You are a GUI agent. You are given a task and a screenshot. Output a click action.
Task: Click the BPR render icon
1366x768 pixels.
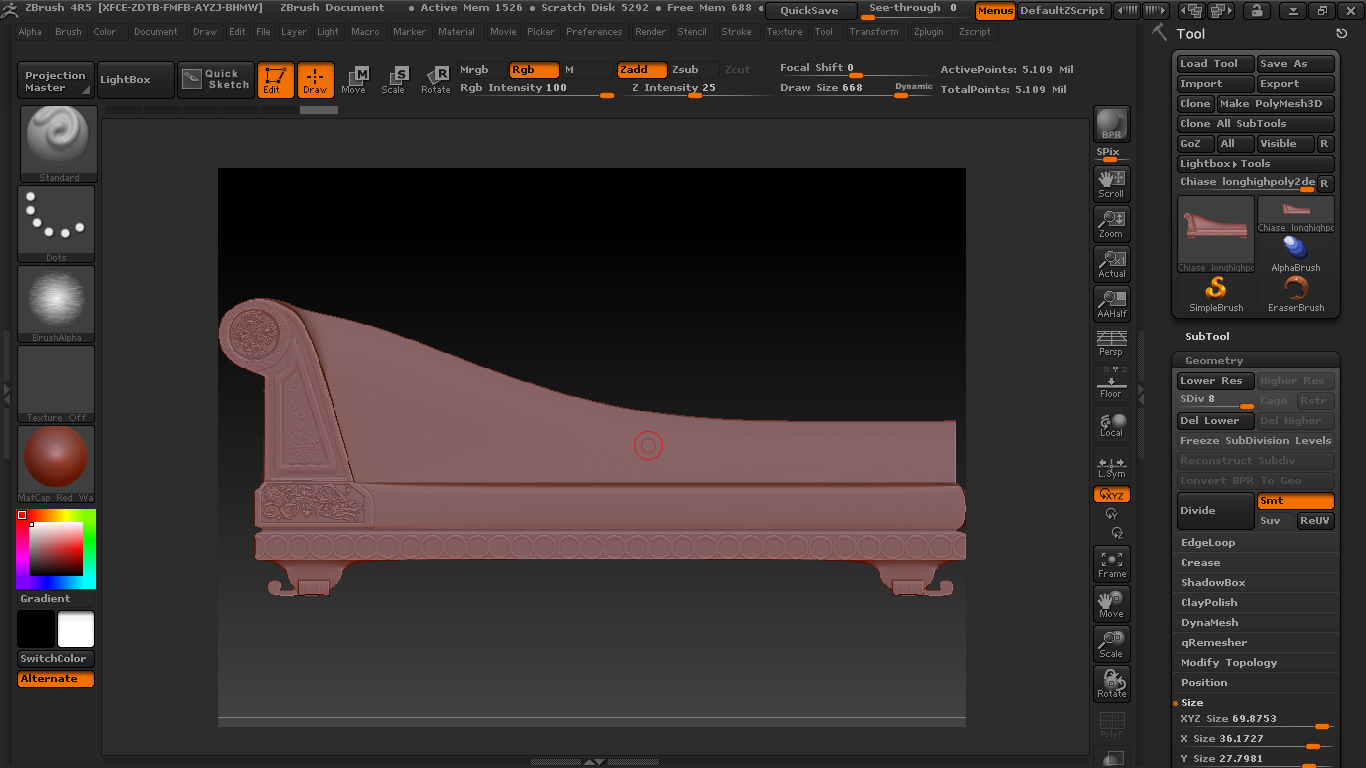click(1111, 124)
